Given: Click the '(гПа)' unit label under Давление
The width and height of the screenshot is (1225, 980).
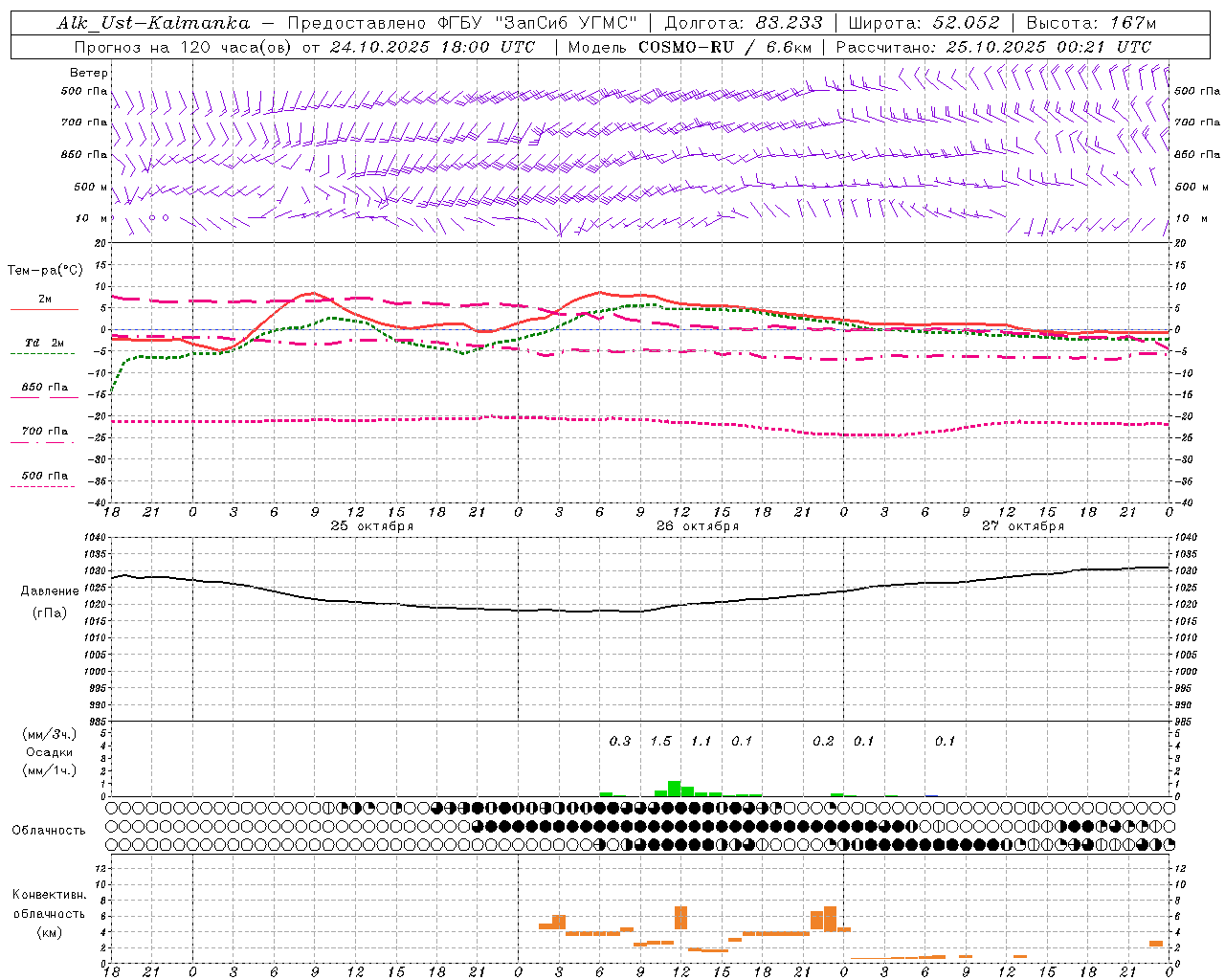Looking at the screenshot, I should 50,613.
